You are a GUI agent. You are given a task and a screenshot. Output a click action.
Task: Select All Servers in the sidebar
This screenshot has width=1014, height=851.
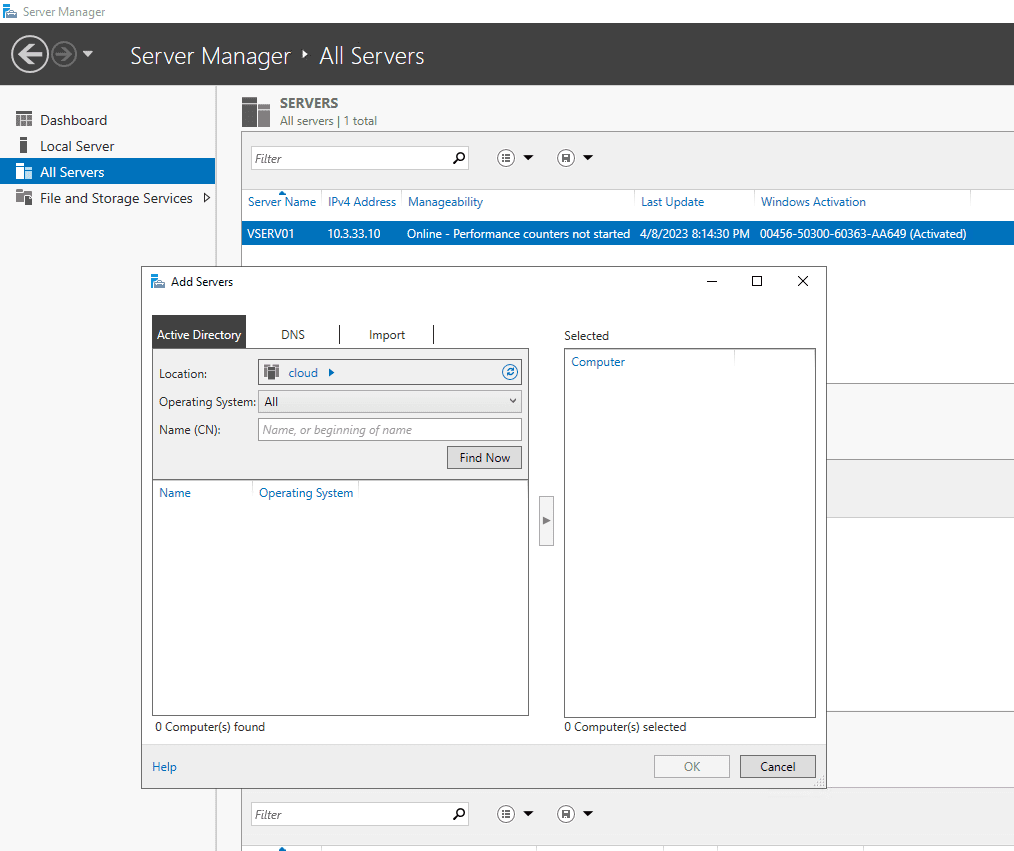[x=107, y=171]
